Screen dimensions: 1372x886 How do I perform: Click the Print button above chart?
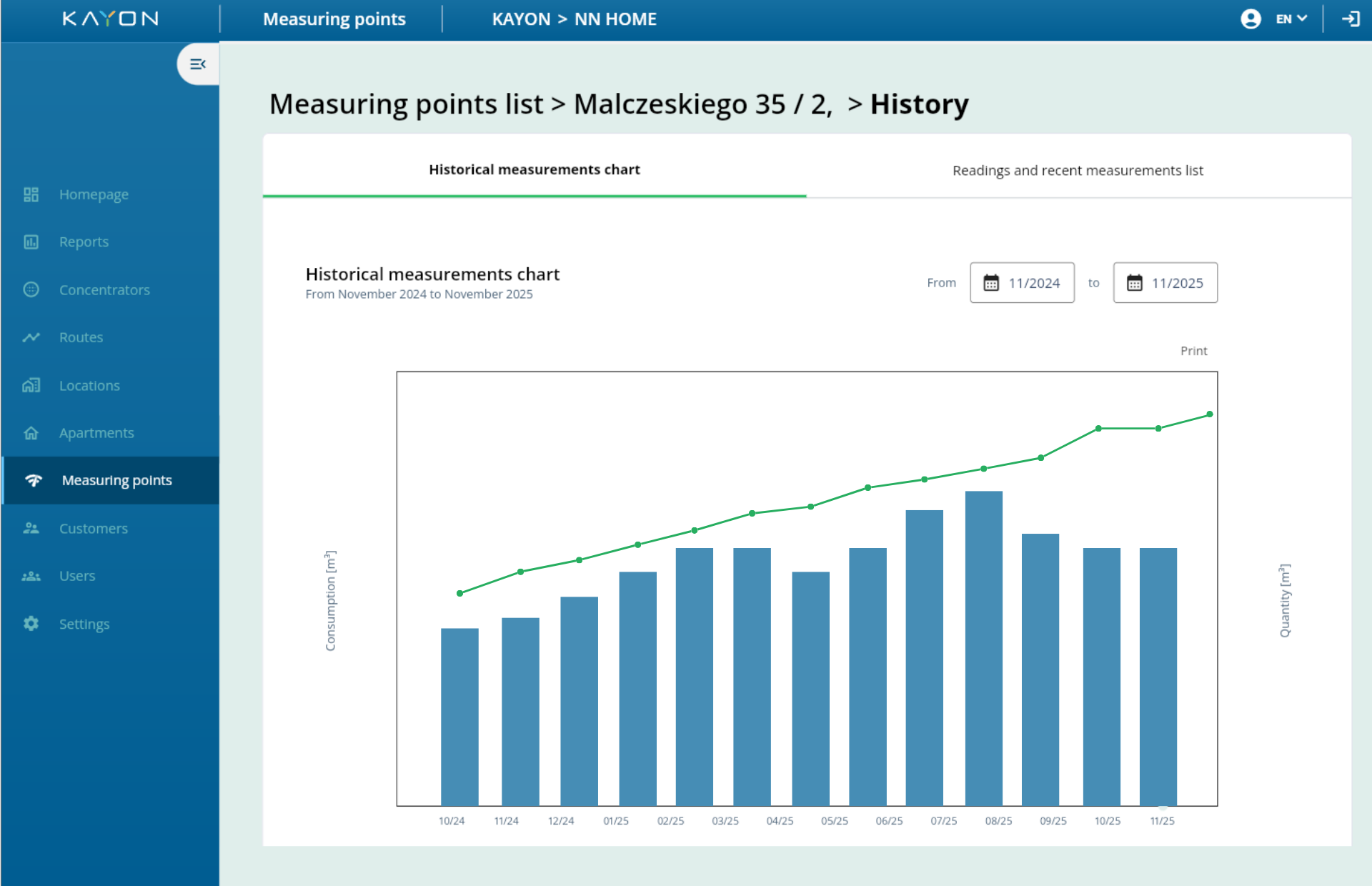[x=1193, y=351]
